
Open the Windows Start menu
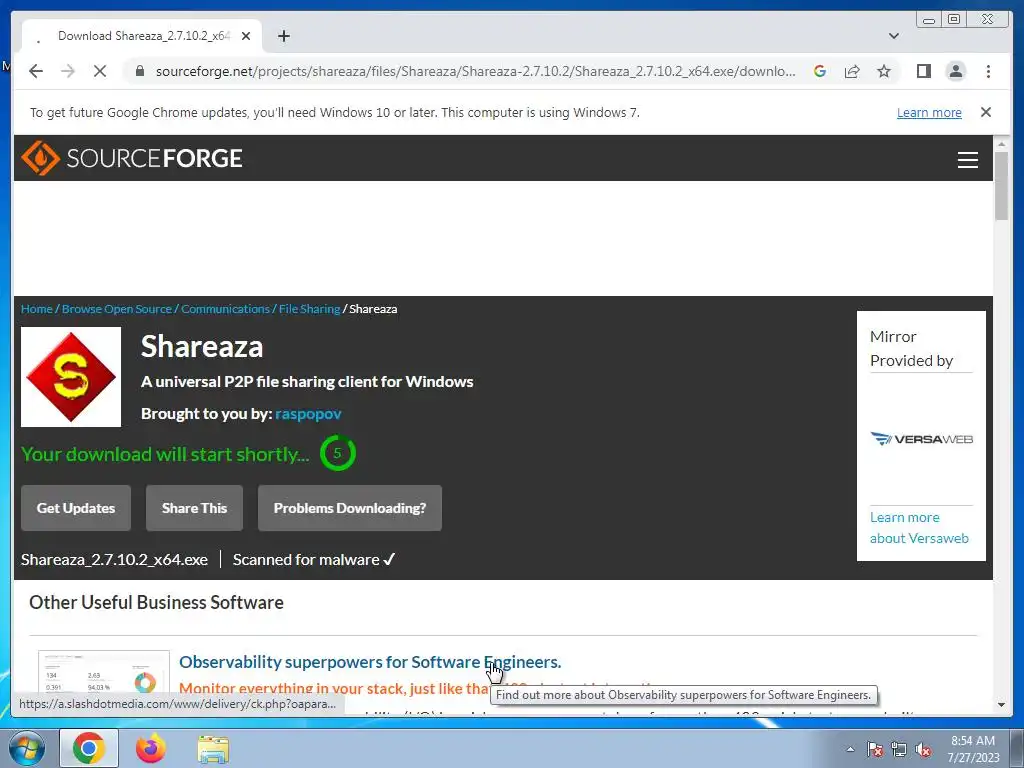pos(25,748)
